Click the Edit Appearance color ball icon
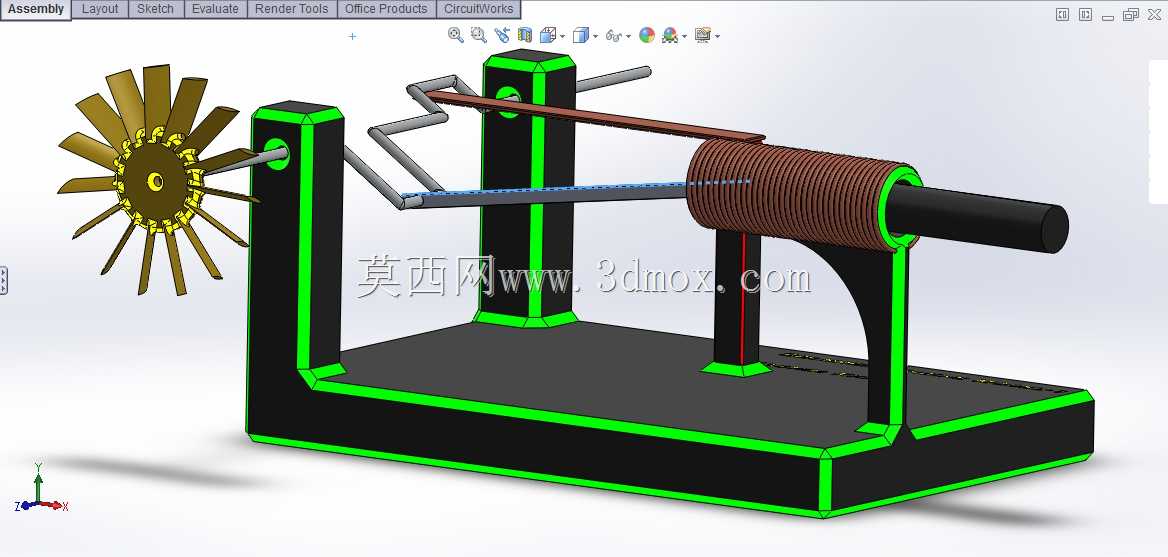 [x=647, y=34]
